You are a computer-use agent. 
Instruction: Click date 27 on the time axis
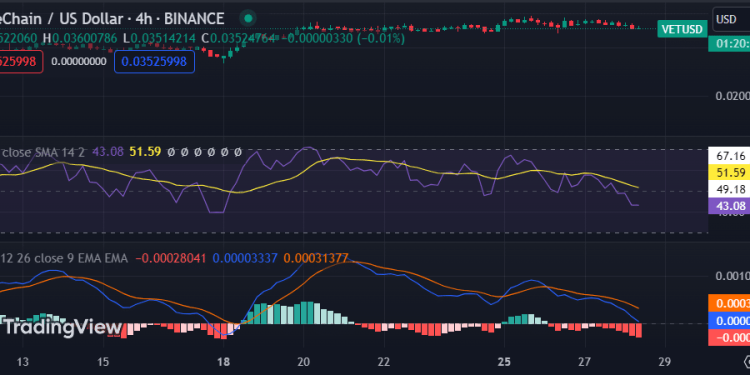pyautogui.click(x=585, y=361)
